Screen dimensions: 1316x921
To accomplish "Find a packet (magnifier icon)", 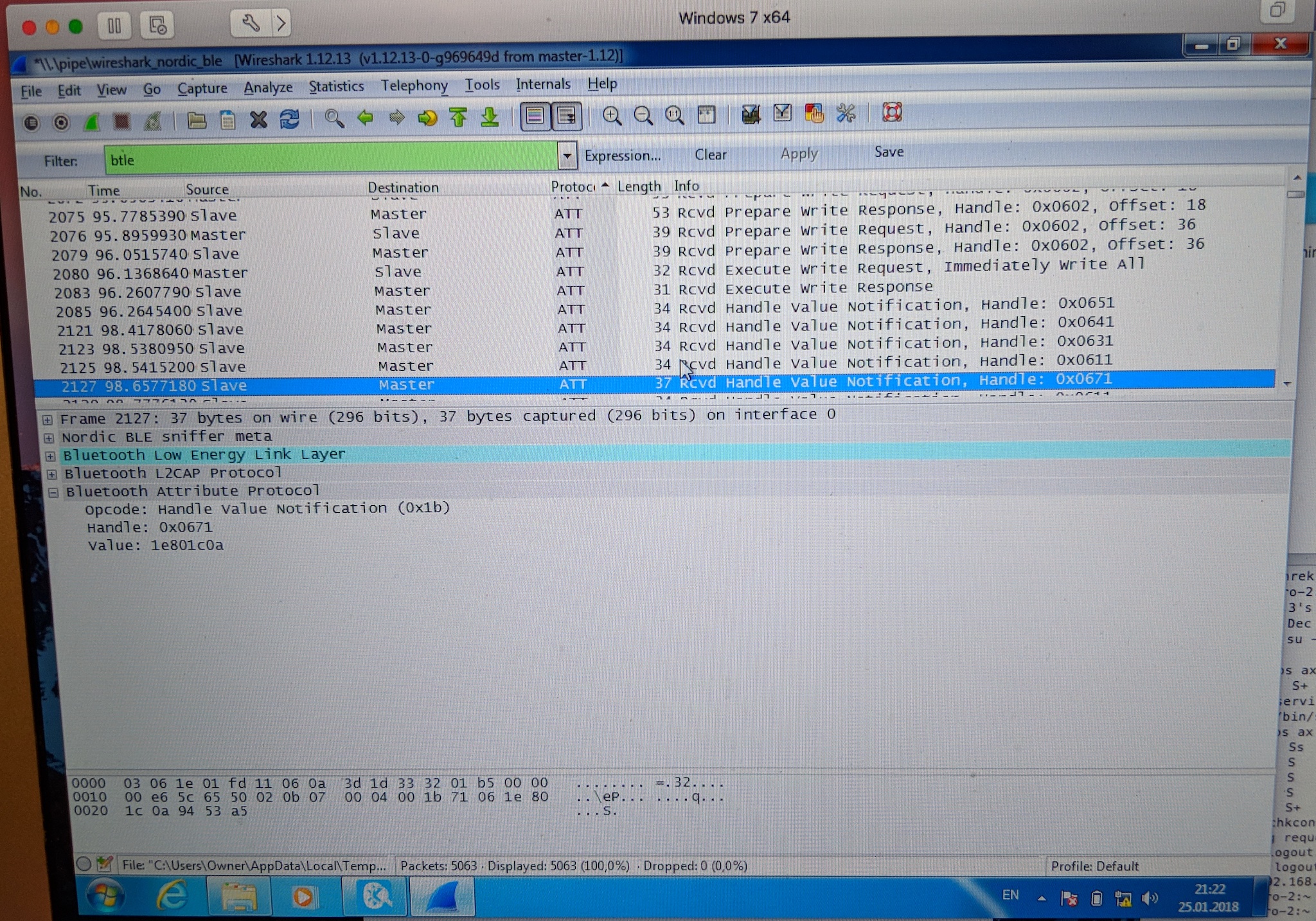I will click(334, 118).
